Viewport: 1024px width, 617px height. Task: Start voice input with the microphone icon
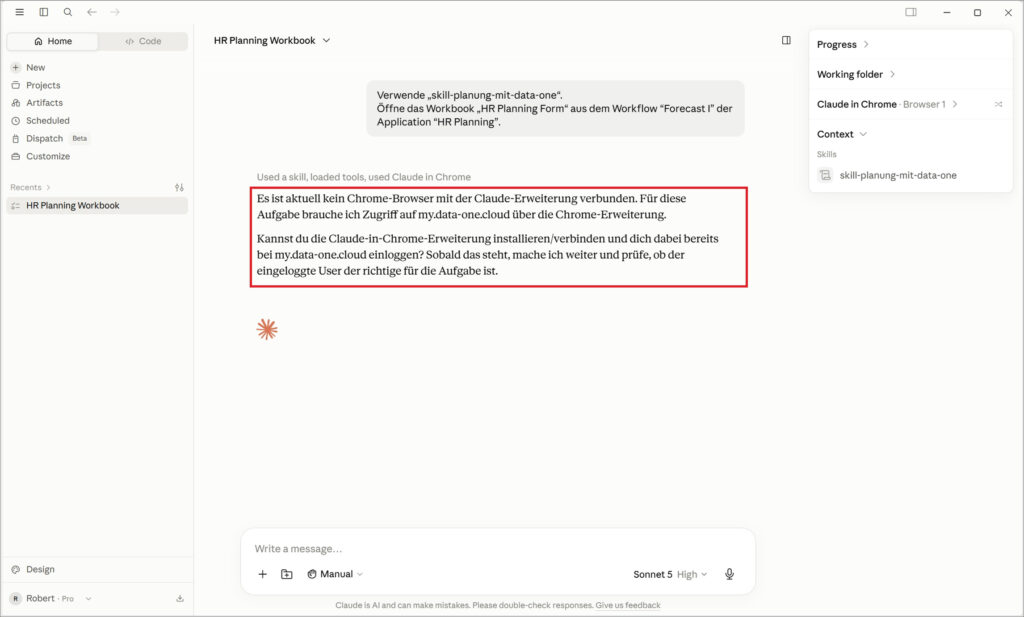pyautogui.click(x=729, y=574)
